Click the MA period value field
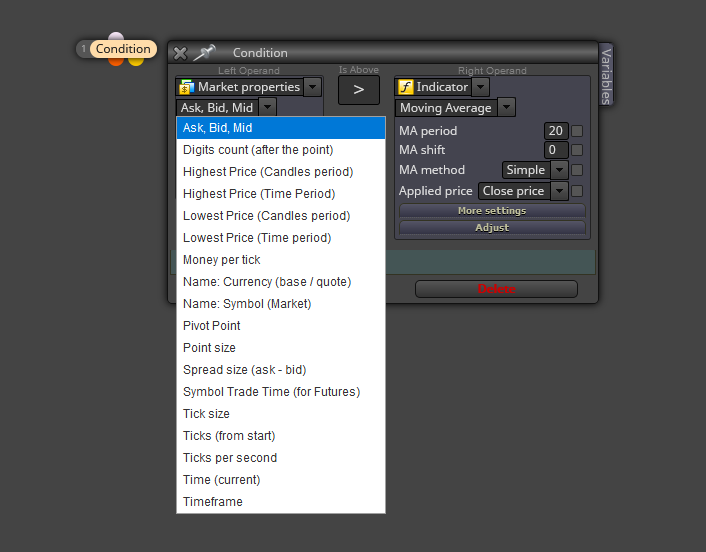 point(556,131)
